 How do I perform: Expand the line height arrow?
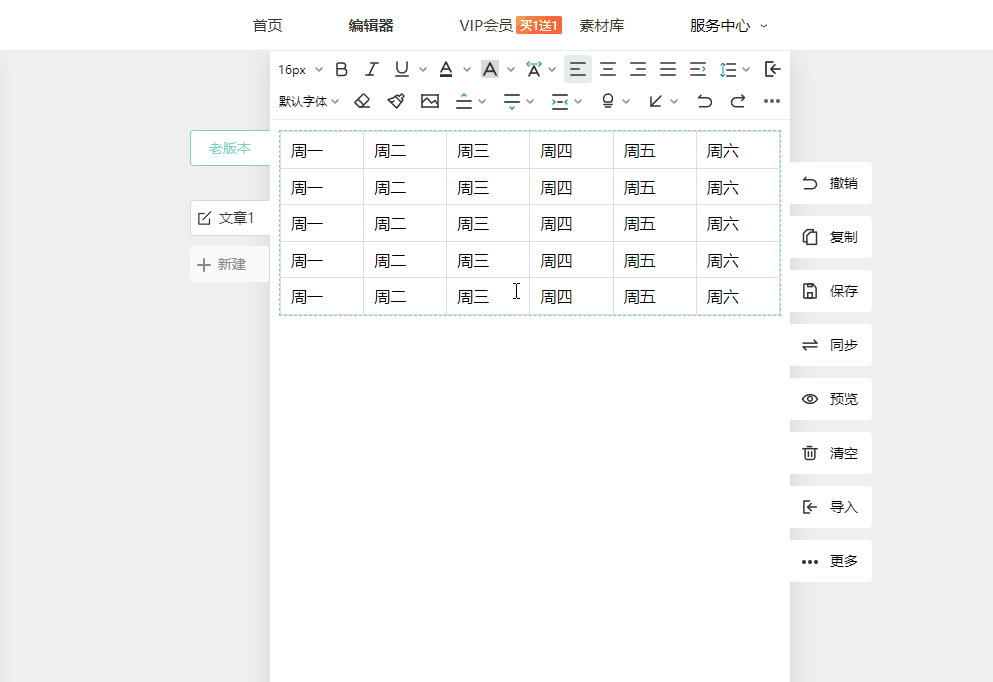point(746,70)
